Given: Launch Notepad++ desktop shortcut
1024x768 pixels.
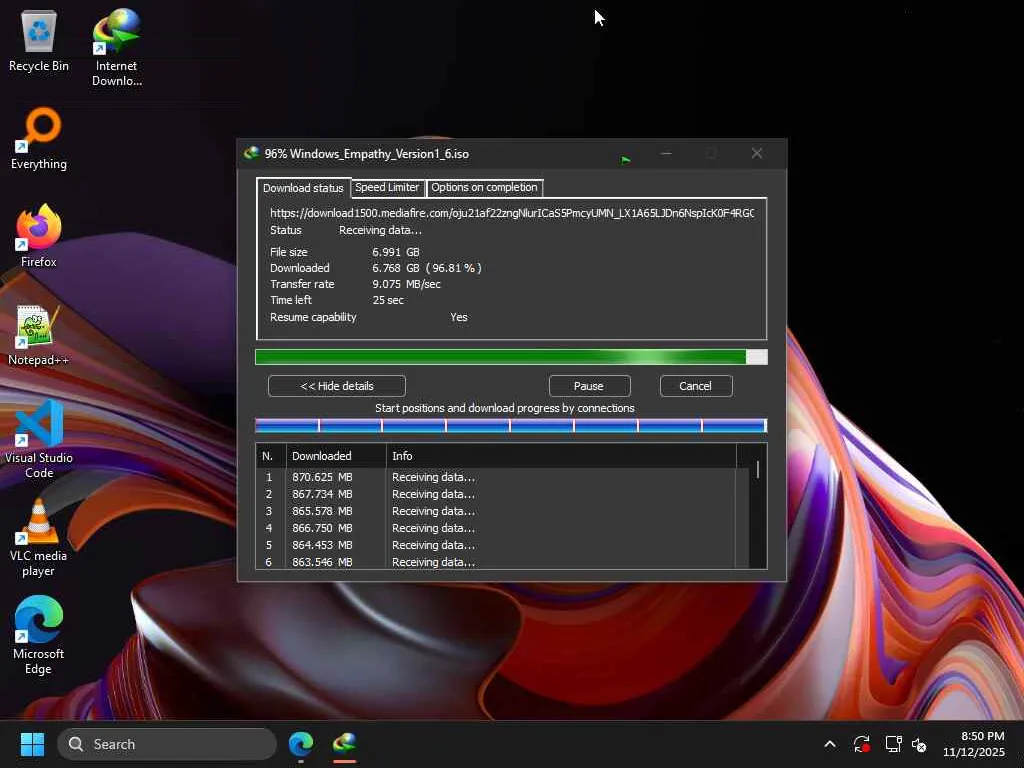Looking at the screenshot, I should [39, 328].
